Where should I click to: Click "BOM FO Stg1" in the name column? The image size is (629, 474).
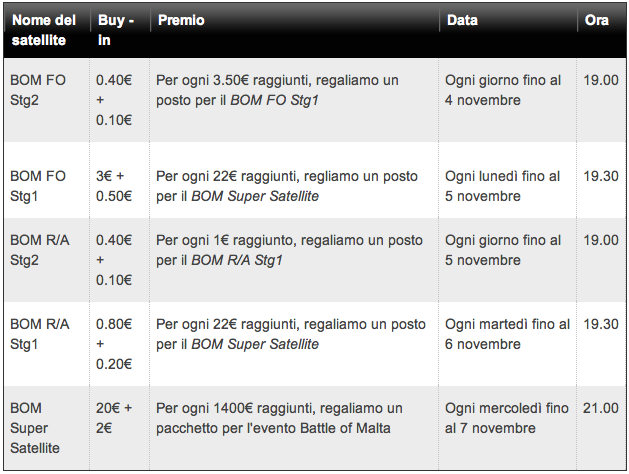pos(38,185)
